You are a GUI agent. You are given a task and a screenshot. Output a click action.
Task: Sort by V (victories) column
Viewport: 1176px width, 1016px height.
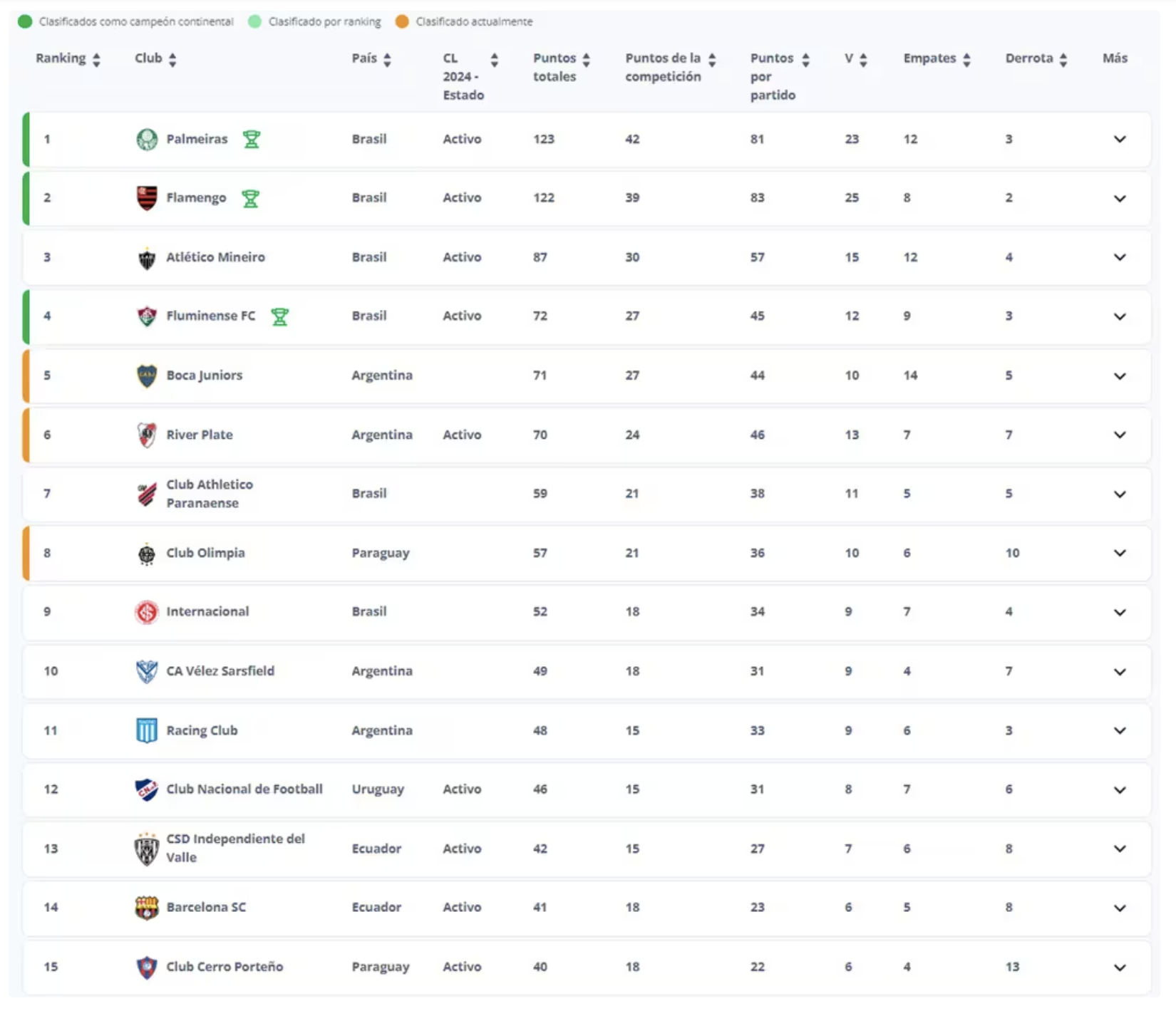pyautogui.click(x=863, y=59)
